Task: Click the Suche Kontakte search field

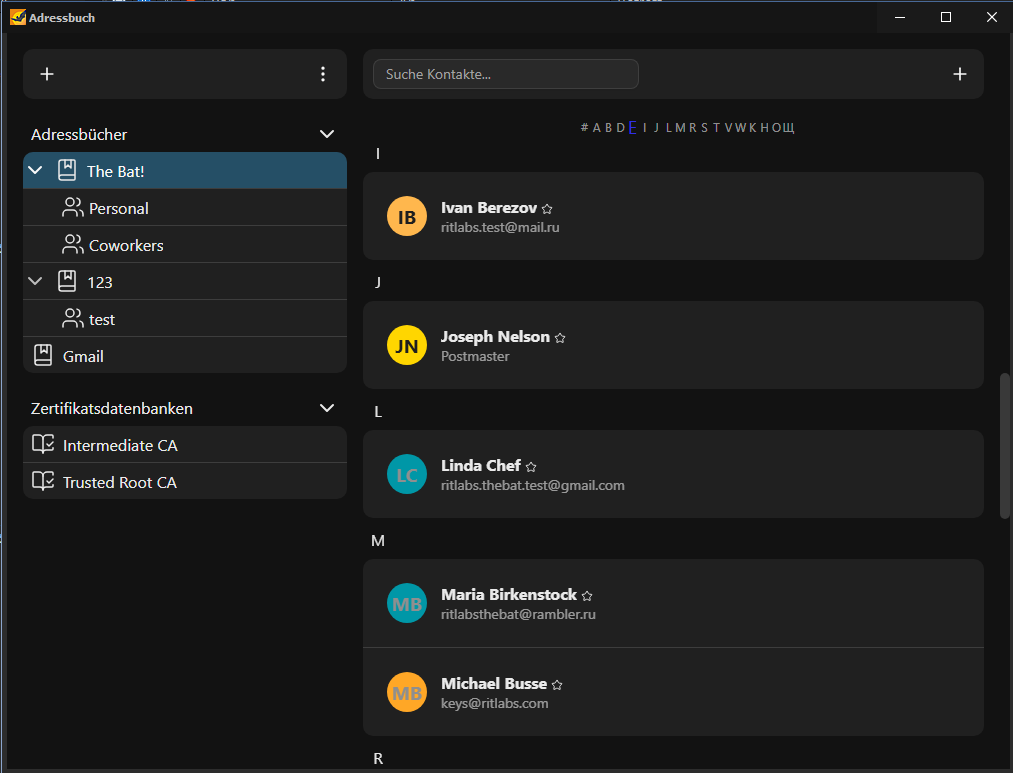Action: (x=505, y=74)
